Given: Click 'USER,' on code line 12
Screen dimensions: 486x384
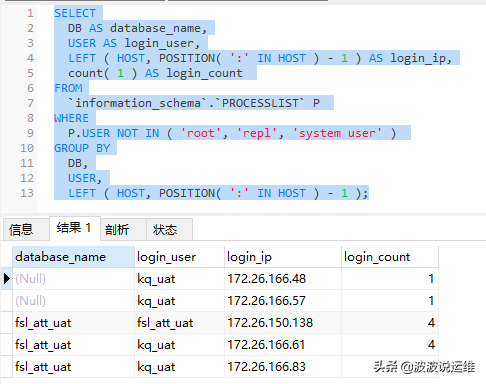Looking at the screenshot, I should point(85,178).
